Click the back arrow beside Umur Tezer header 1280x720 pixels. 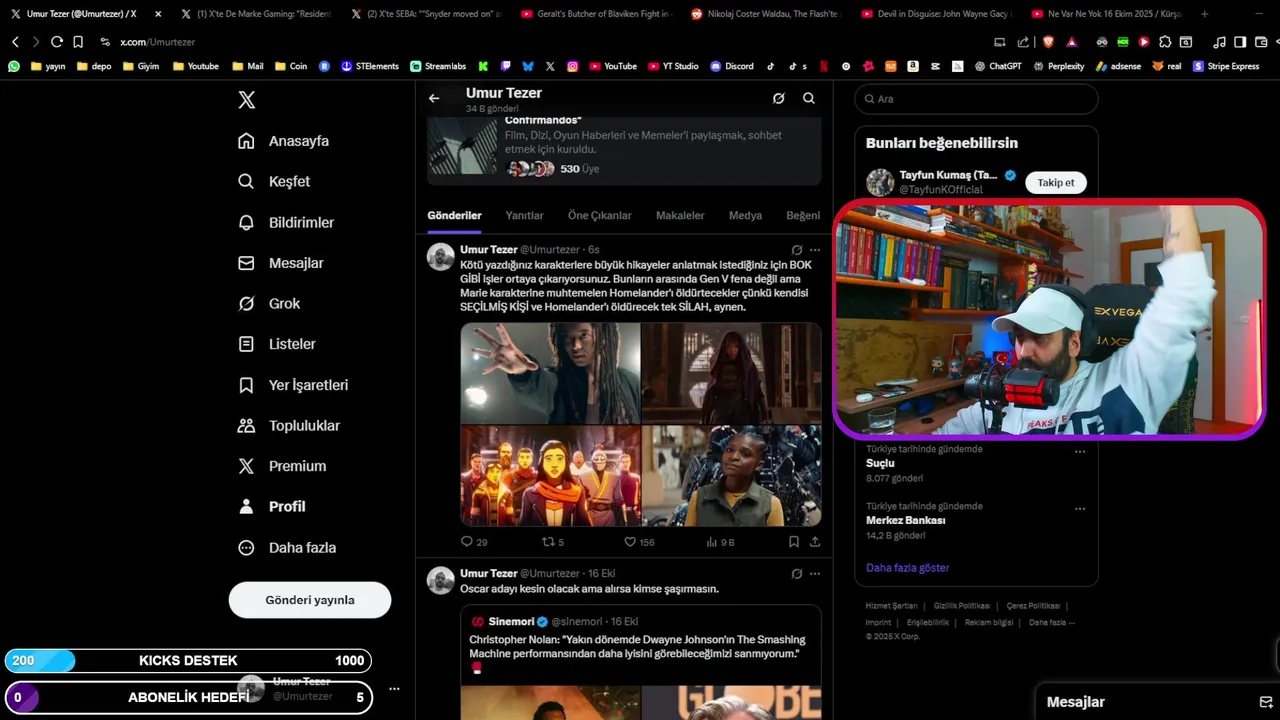tap(434, 98)
